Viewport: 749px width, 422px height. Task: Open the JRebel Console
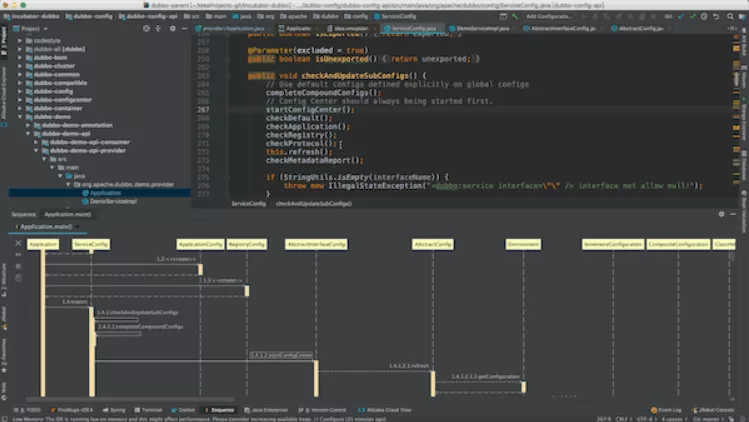712,410
